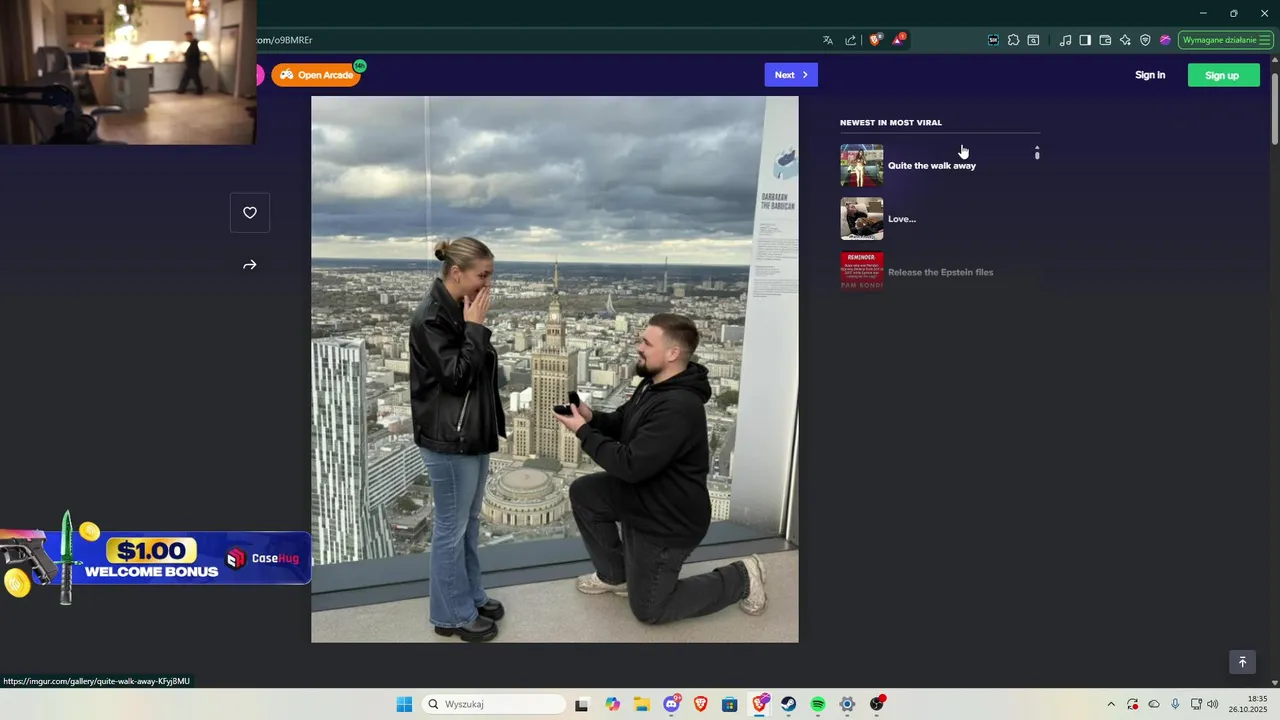Click the volume speaker tray icon
Image resolution: width=1280 pixels, height=720 pixels.
[x=1213, y=704]
